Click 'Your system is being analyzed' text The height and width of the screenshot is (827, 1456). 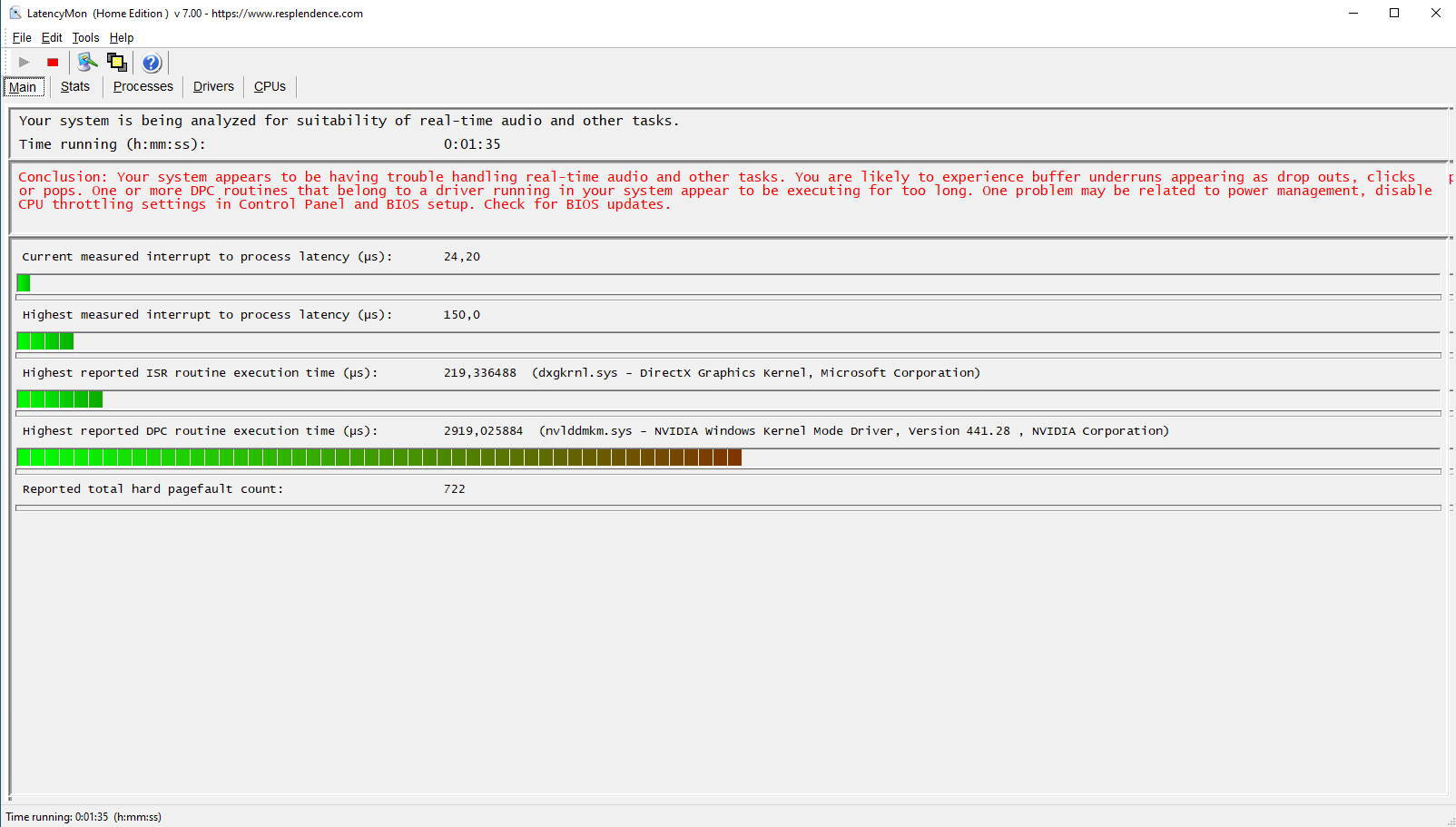(x=349, y=121)
